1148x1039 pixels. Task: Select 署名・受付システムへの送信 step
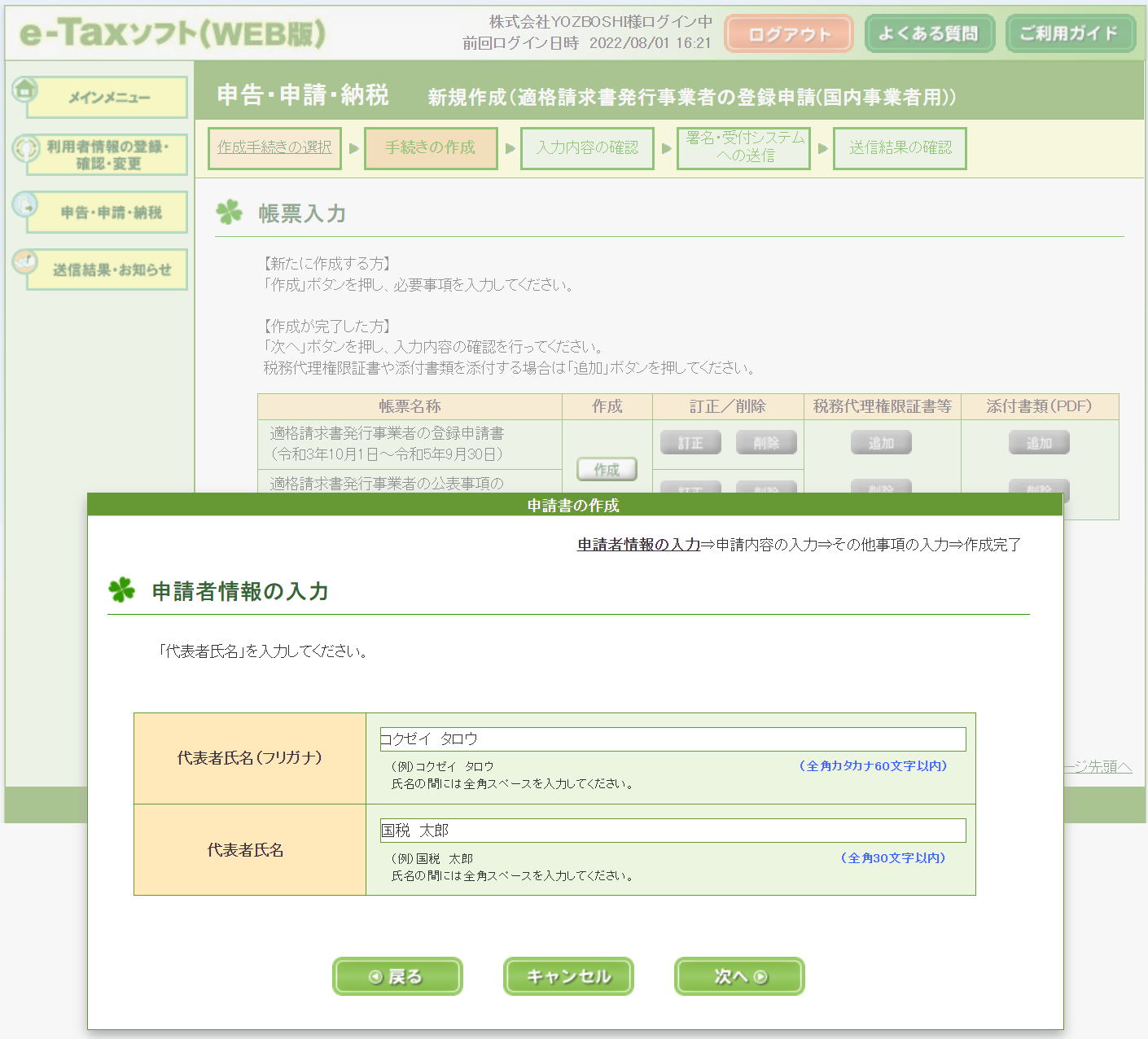click(743, 148)
